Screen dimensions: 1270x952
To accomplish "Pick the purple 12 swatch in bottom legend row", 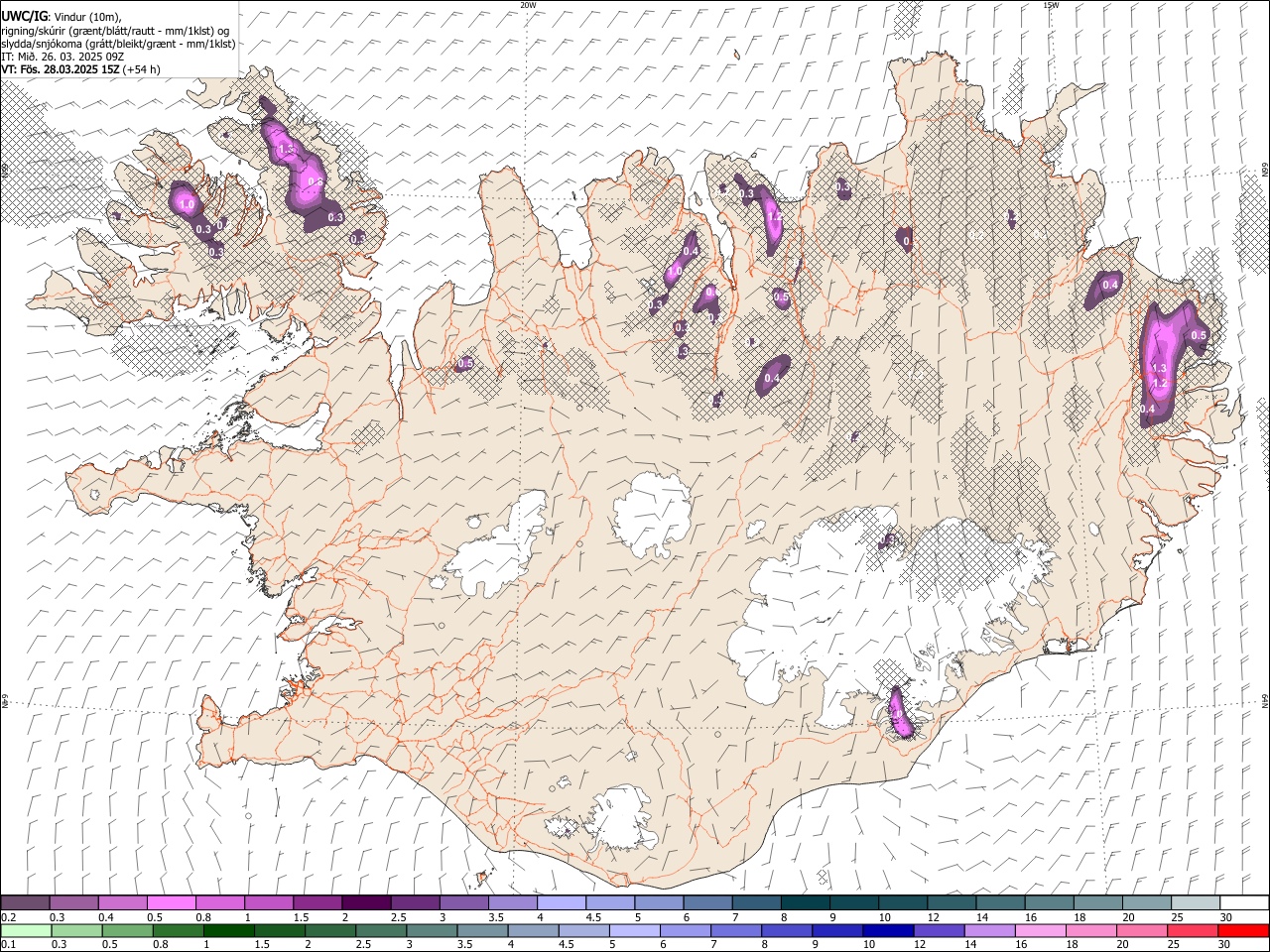I will pyautogui.click(x=940, y=930).
